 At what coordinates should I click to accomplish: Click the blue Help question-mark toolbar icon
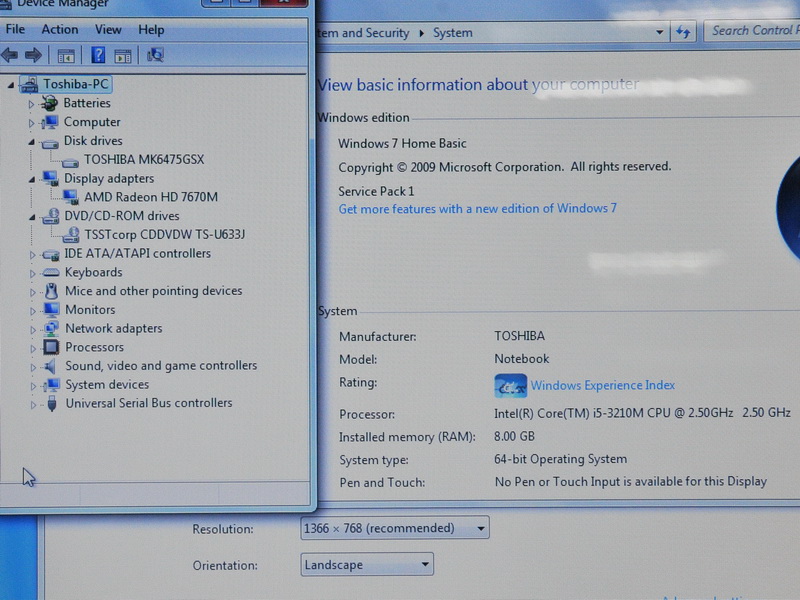98,55
